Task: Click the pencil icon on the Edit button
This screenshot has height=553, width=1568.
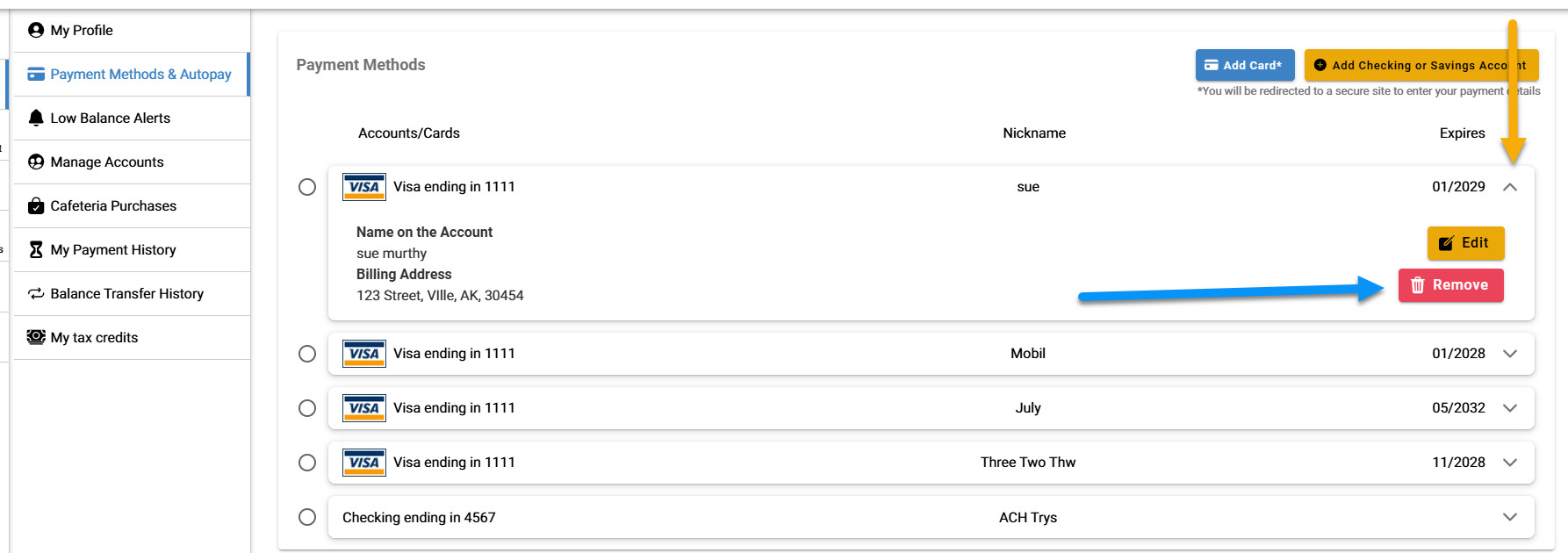Action: click(1444, 243)
